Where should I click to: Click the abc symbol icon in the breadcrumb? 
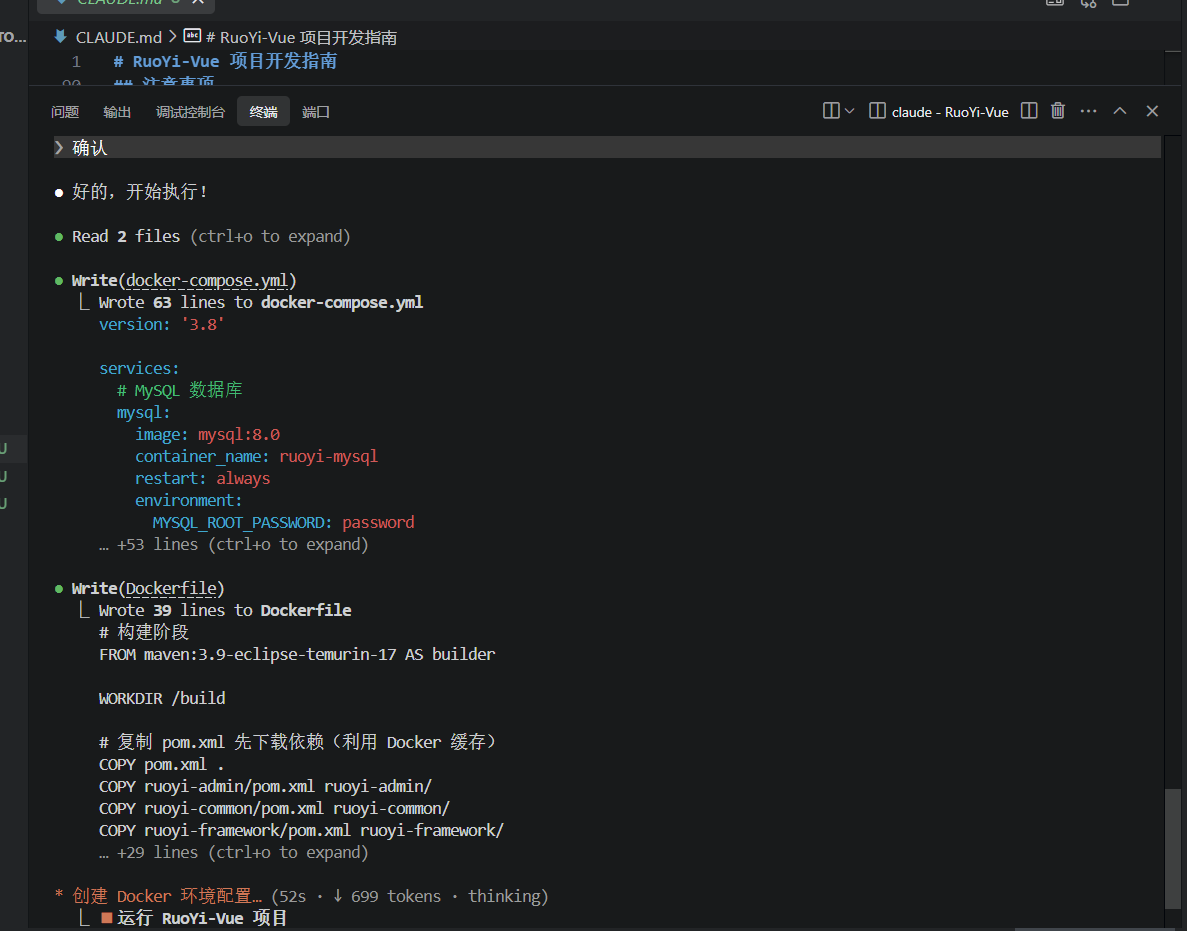click(x=192, y=36)
